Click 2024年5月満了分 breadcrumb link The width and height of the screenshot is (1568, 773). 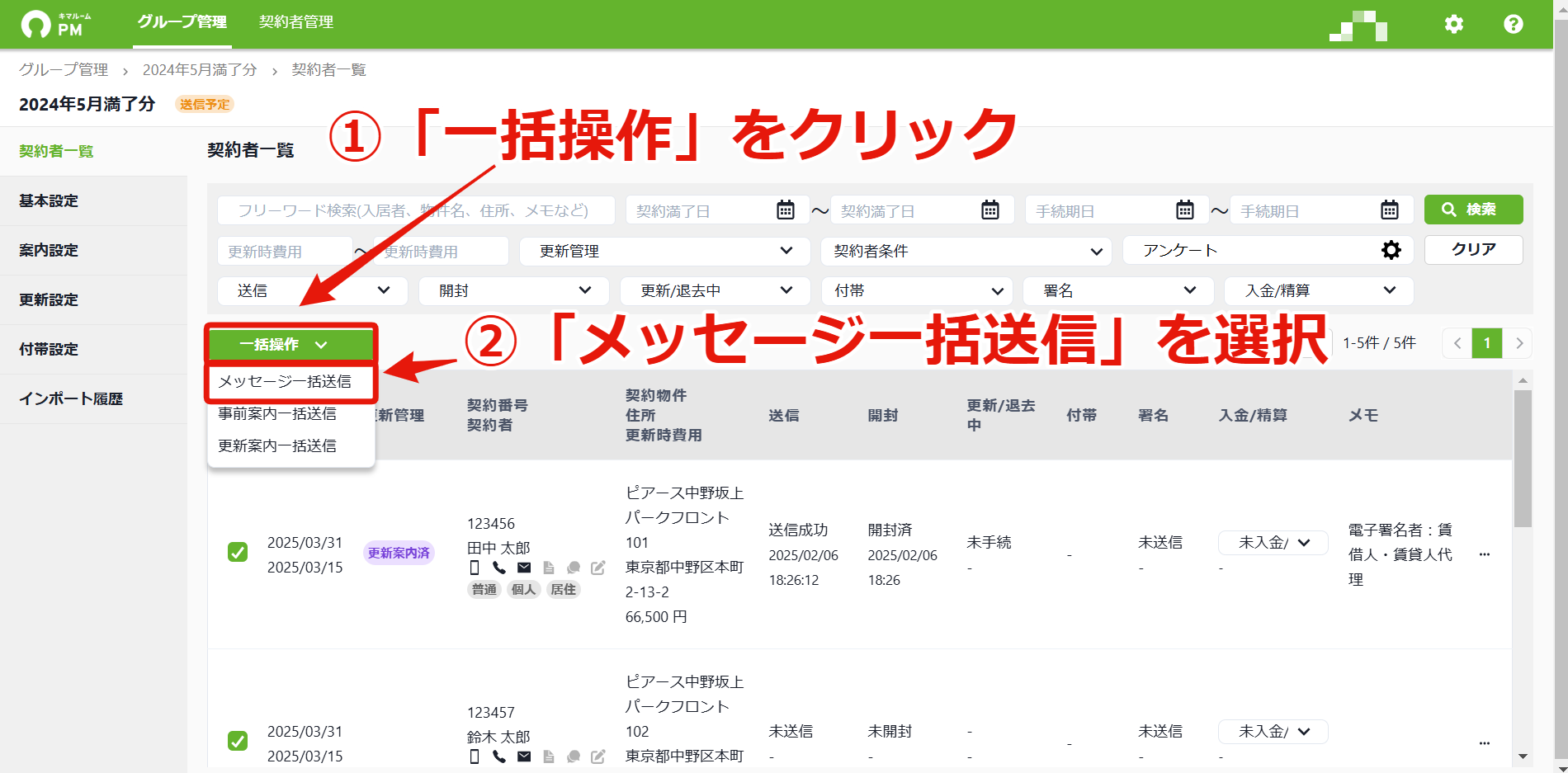(x=200, y=70)
